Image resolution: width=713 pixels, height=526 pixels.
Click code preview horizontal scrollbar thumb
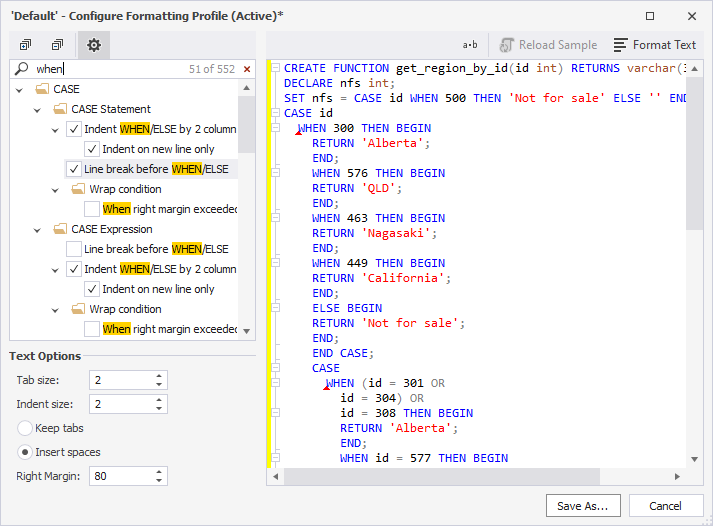click(x=442, y=476)
